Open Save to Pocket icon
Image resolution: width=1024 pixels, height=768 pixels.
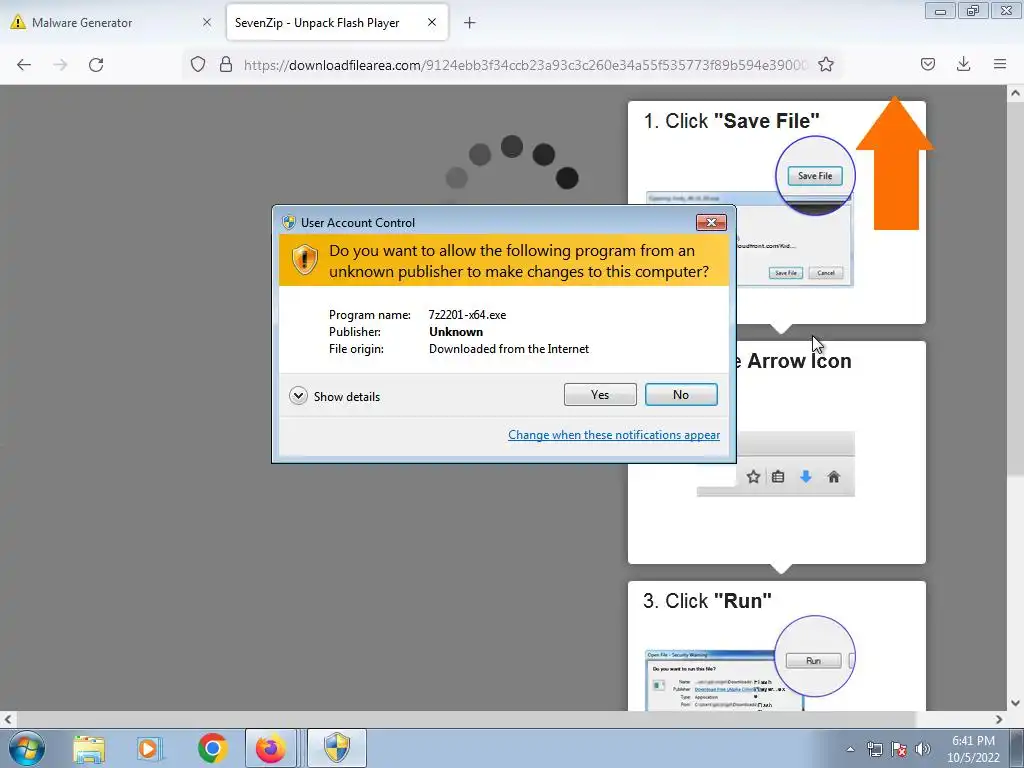tap(928, 64)
